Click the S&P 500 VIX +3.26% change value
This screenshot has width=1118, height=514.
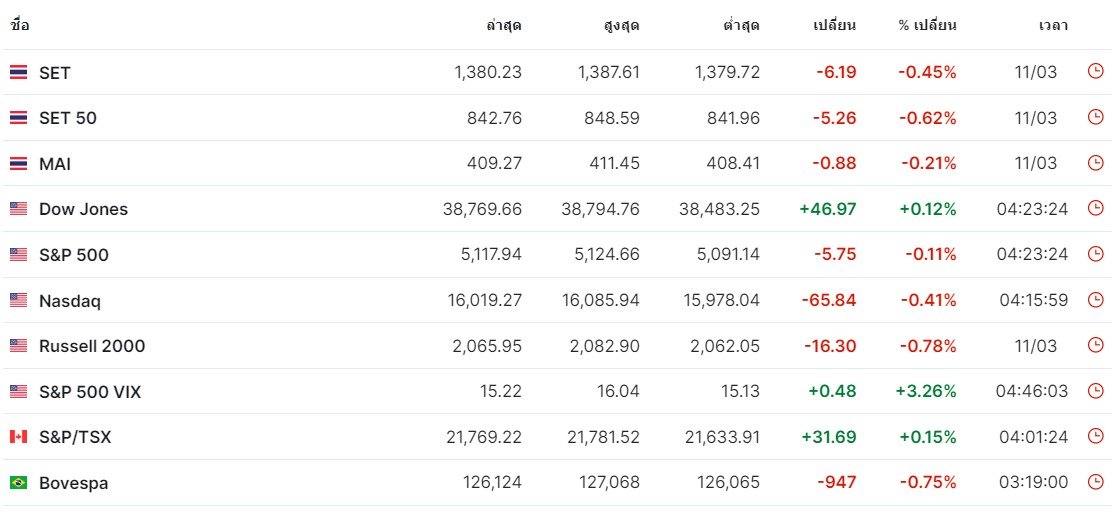tap(926, 391)
